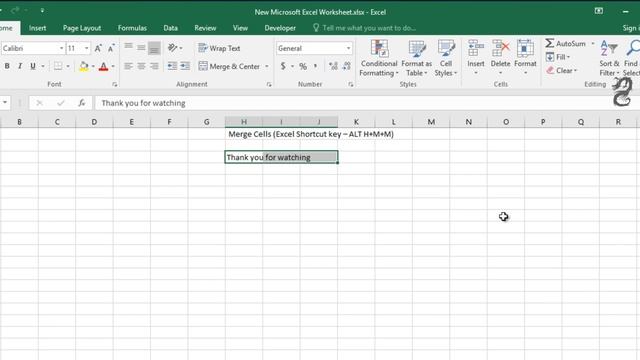Cancel formula bar entry

tap(39, 103)
